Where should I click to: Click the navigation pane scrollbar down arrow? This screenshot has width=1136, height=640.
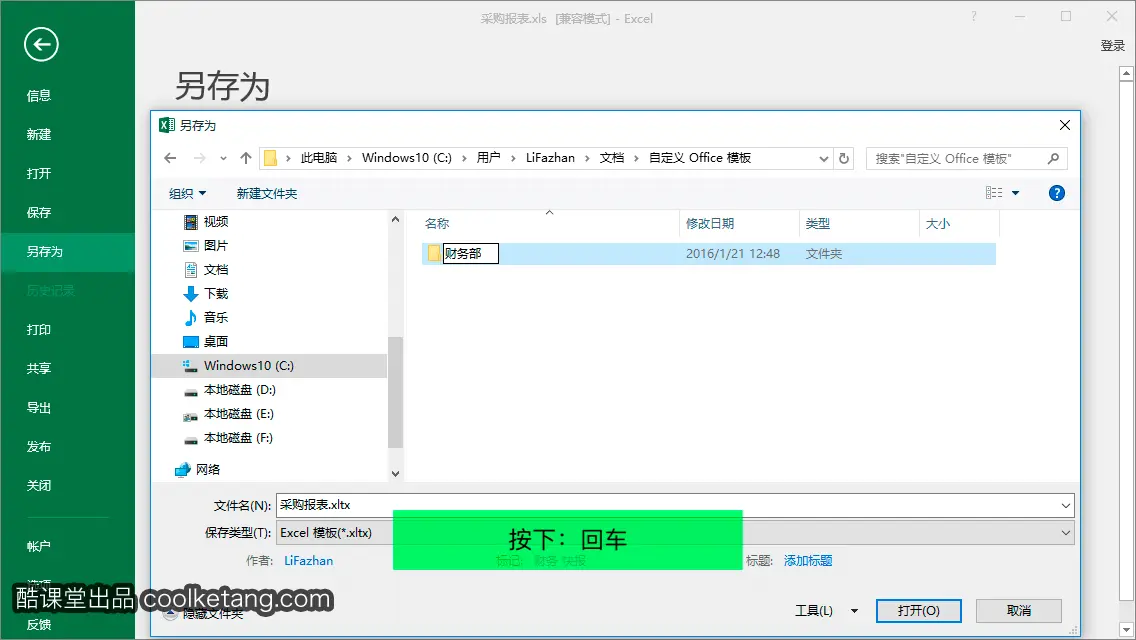coord(395,473)
